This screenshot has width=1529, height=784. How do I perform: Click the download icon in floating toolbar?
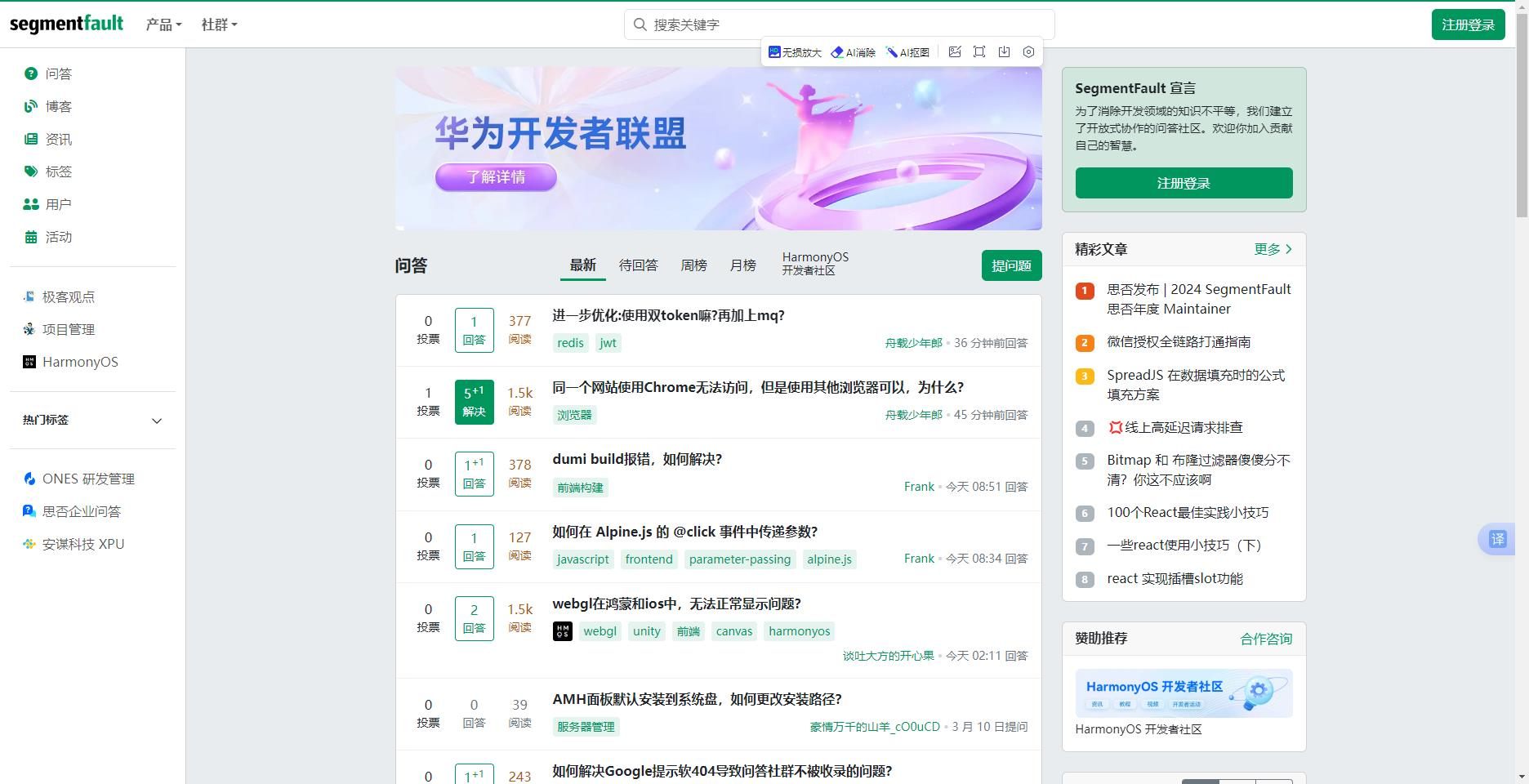[1004, 51]
